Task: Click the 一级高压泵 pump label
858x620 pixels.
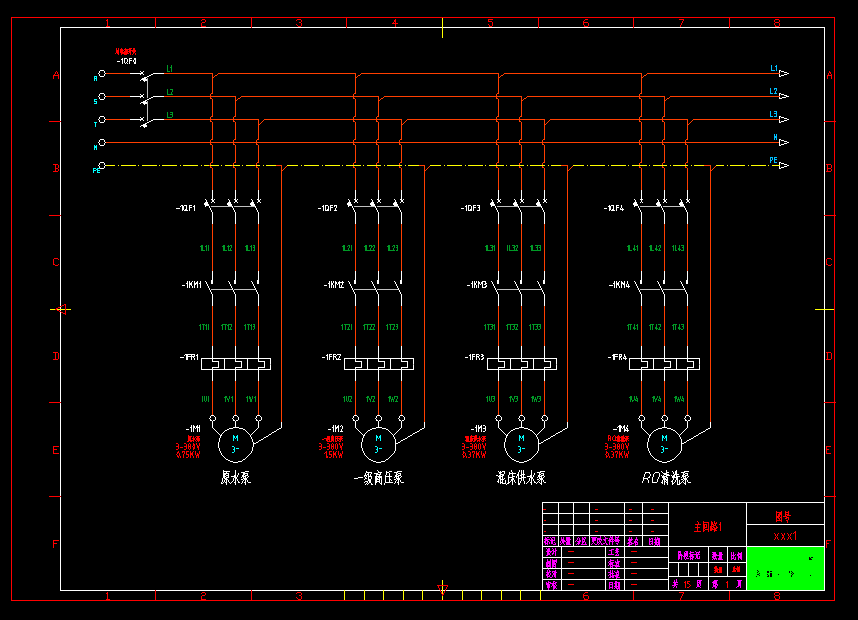Action: [378, 478]
